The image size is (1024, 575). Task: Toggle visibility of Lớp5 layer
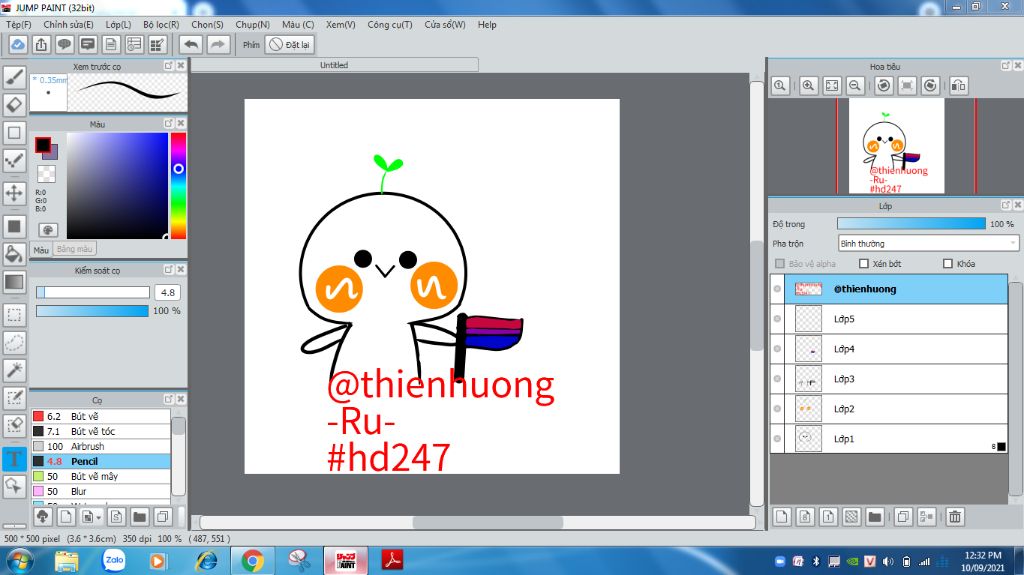pos(777,319)
